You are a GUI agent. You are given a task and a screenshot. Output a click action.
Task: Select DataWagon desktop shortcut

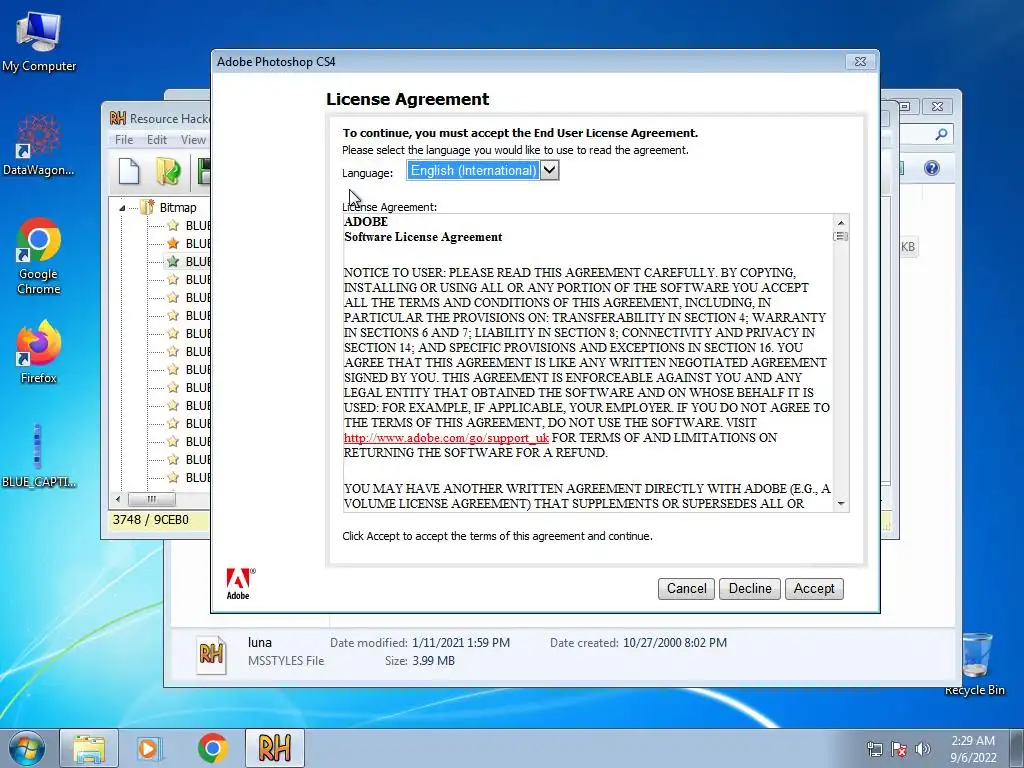39,145
